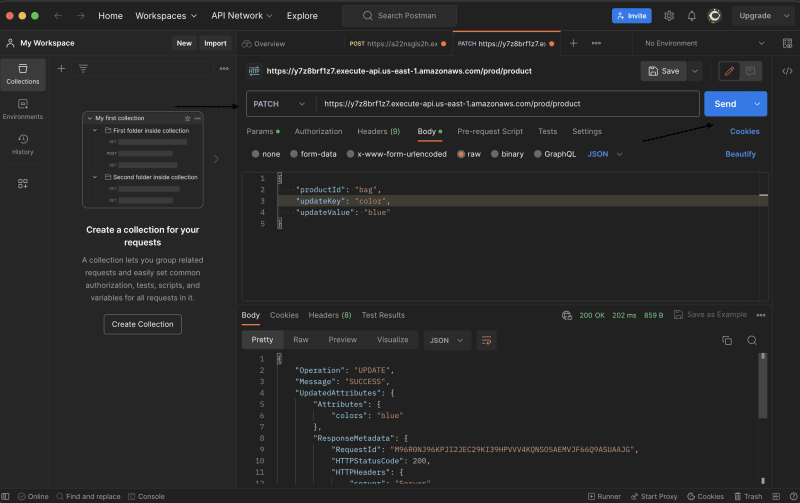Open the Save button dropdown arrow
Screen dimensions: 800x503
[x=695, y=71]
